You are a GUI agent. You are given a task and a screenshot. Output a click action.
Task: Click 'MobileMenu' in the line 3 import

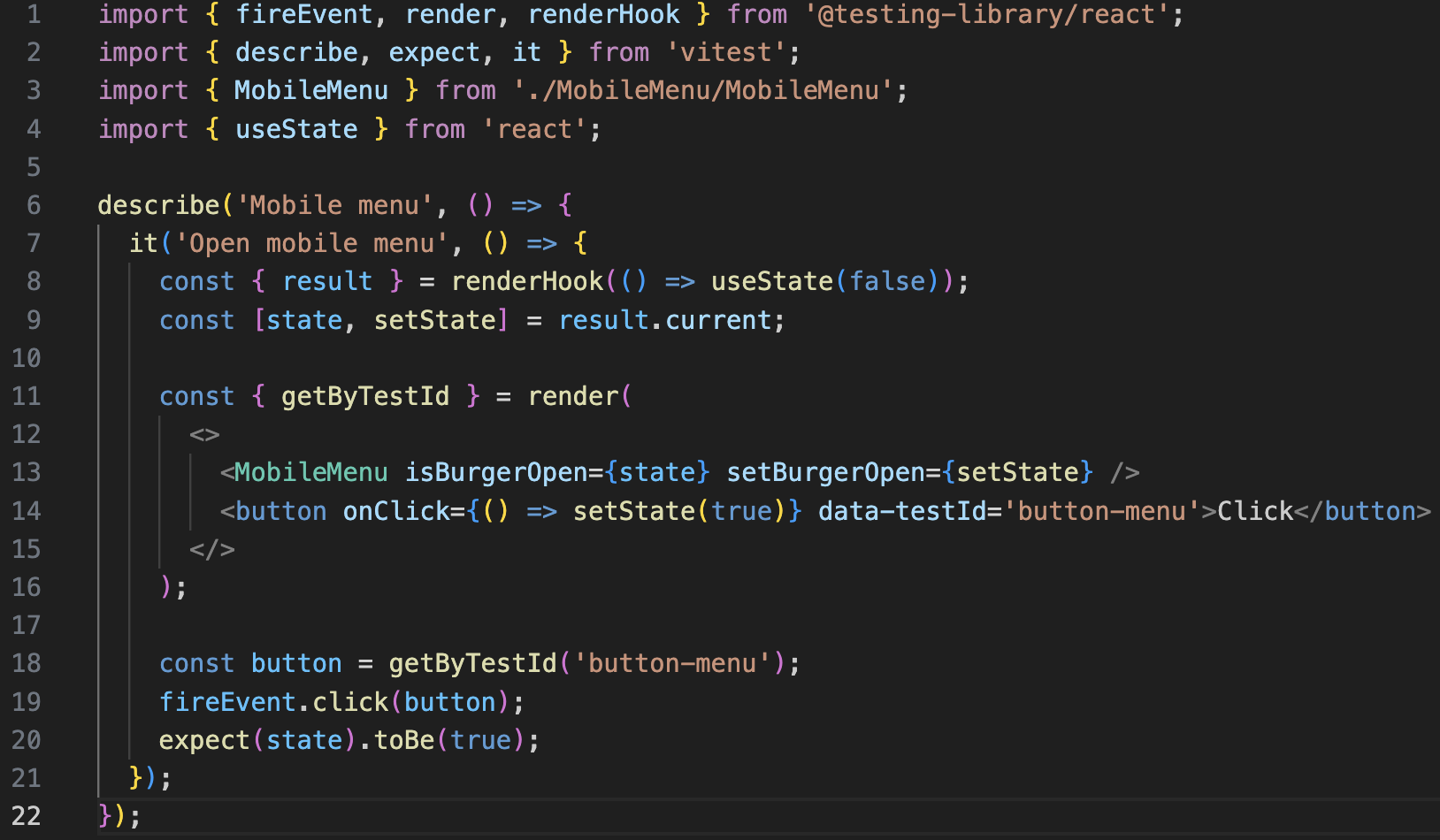tap(311, 90)
